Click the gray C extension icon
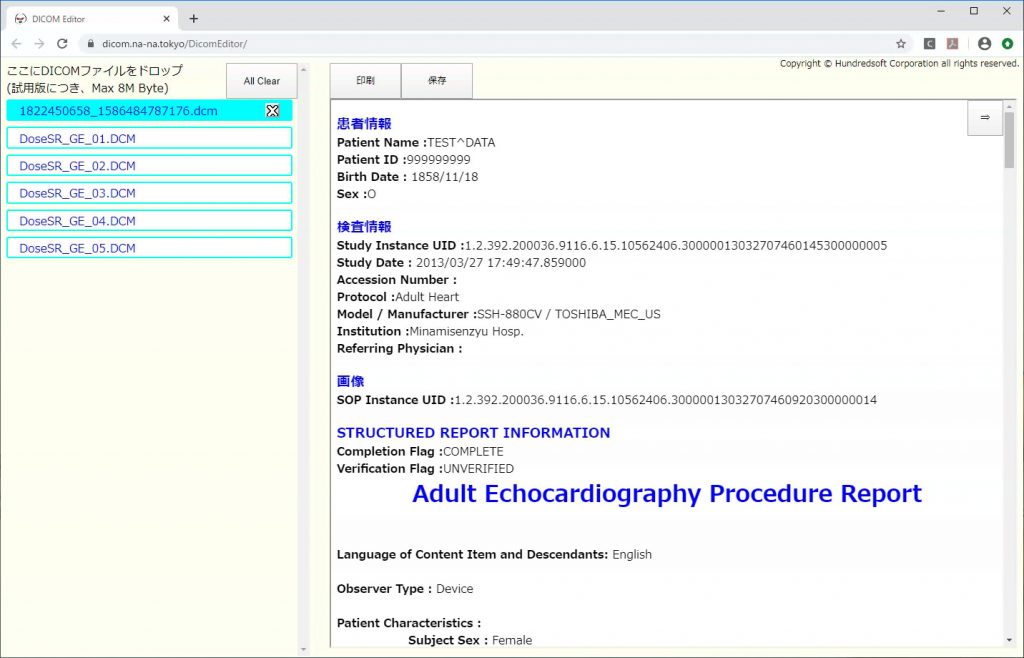This screenshot has width=1024, height=658. (x=930, y=44)
